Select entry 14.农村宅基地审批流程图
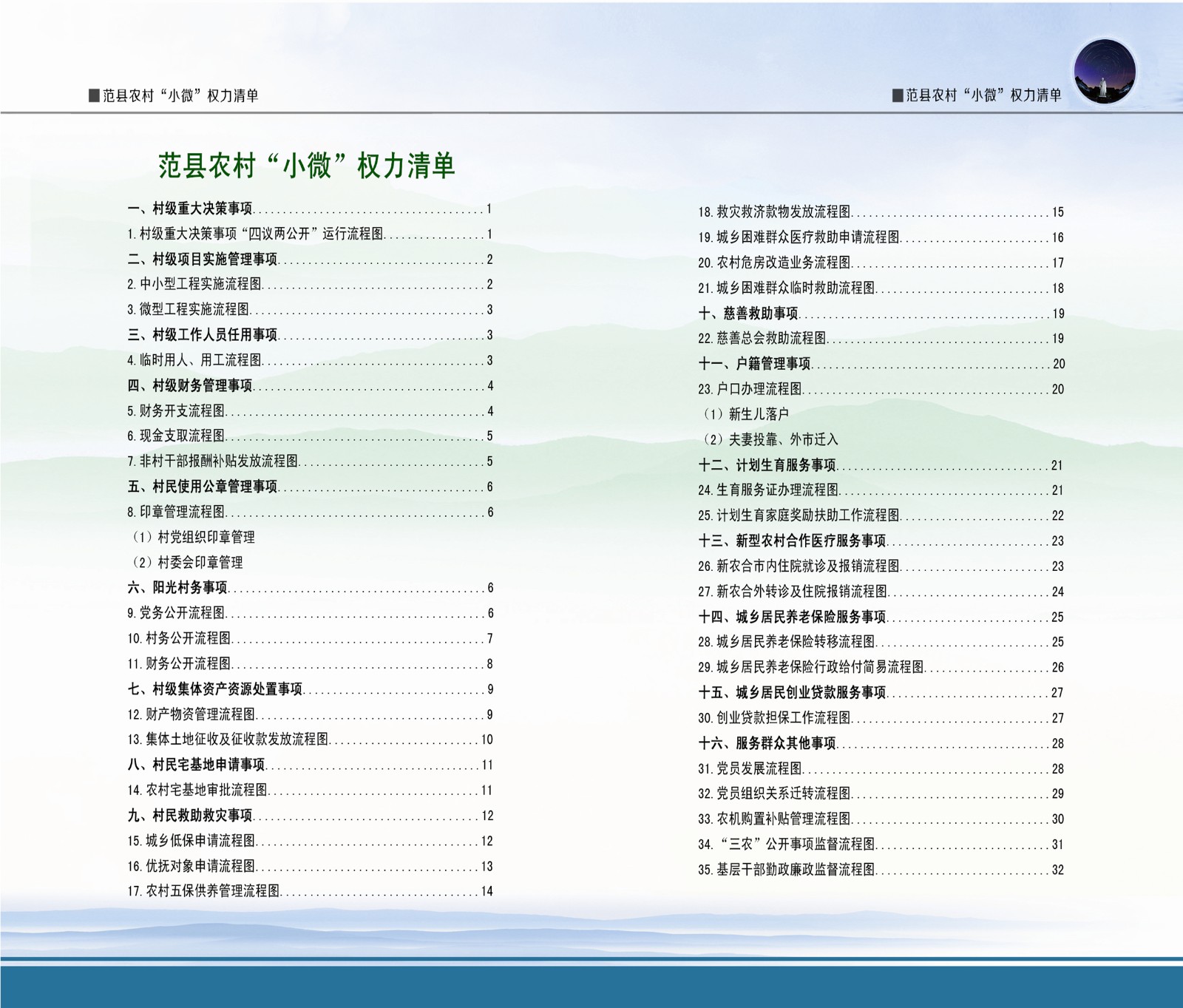Screen dimensions: 1183x1008 click(x=310, y=791)
